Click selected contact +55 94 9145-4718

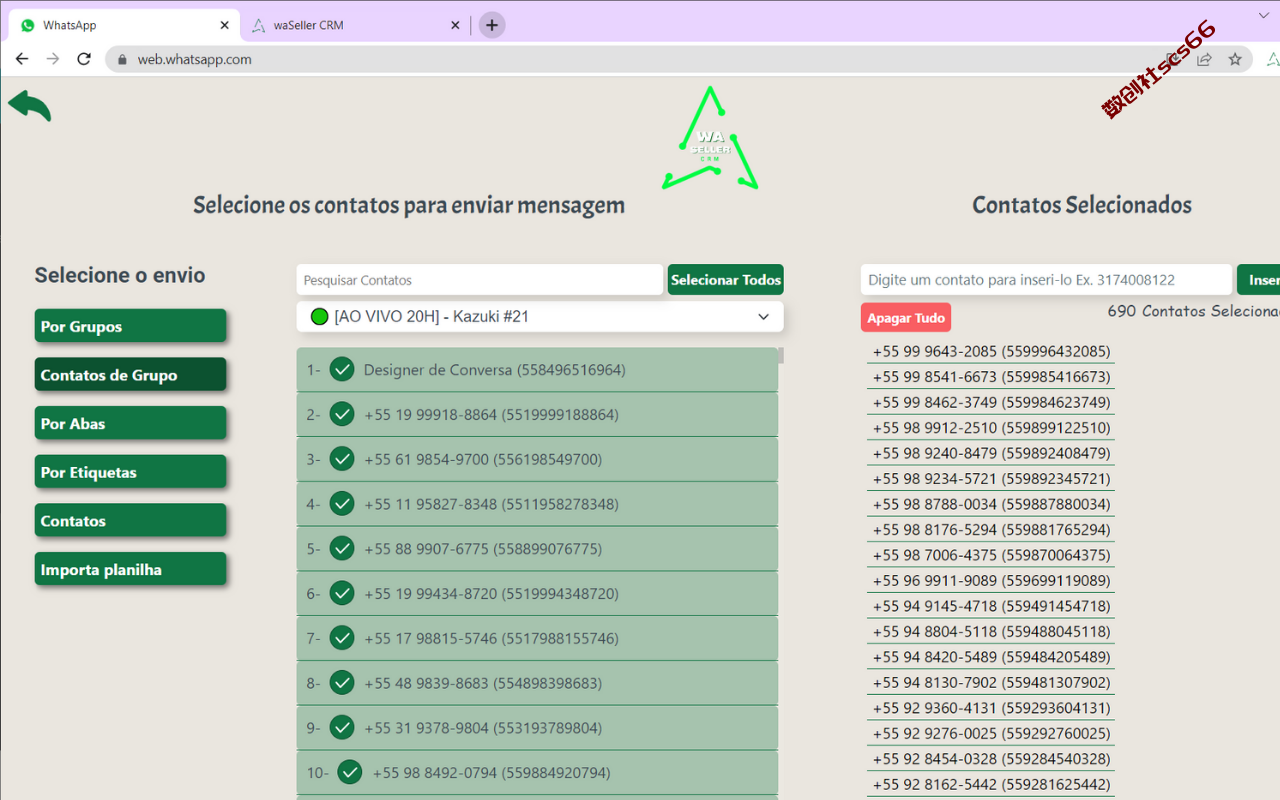pos(991,606)
